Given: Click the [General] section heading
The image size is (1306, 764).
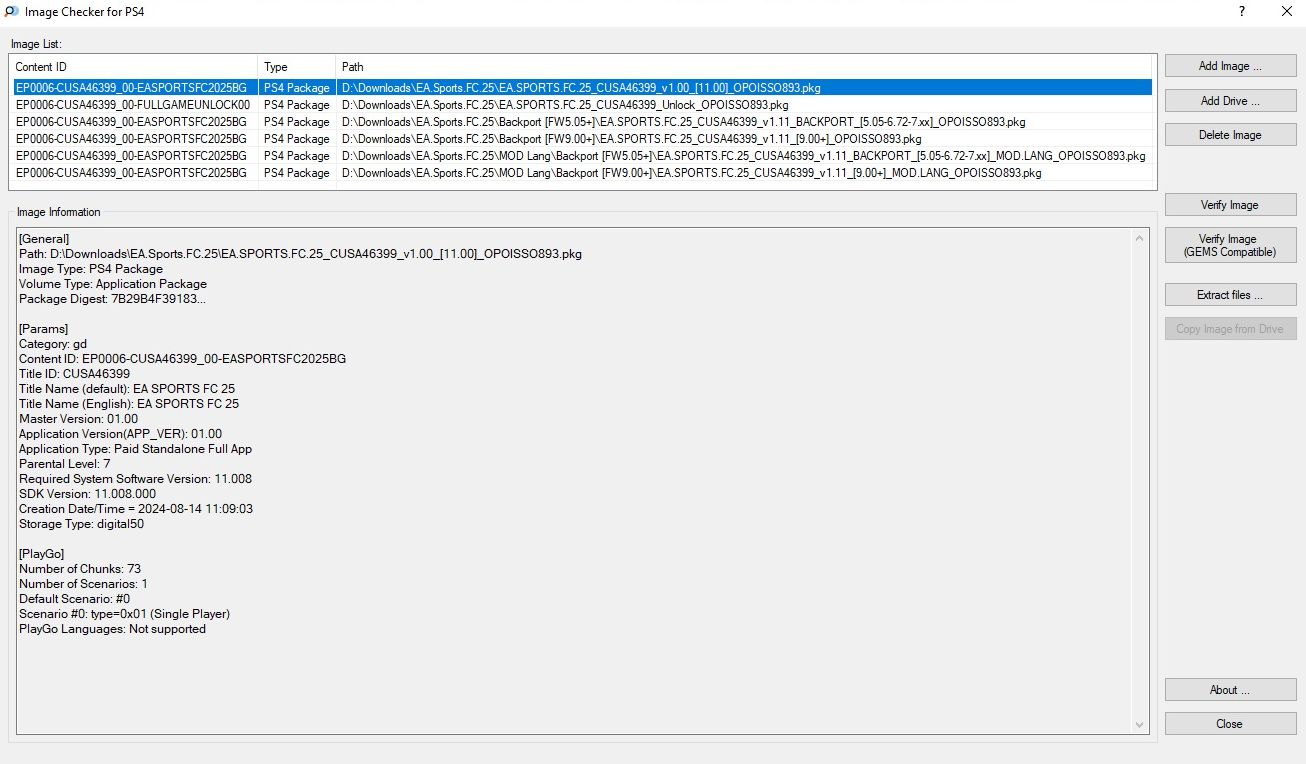Looking at the screenshot, I should point(44,239).
